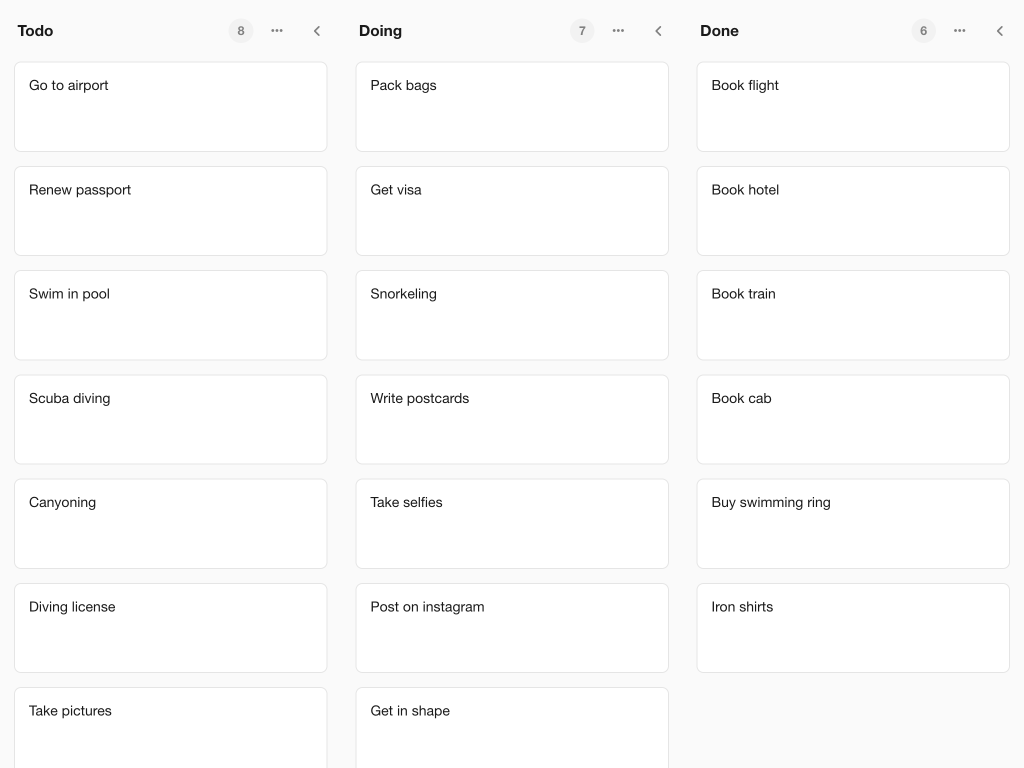Open the Go to airport card
Viewport: 1024px width, 768px height.
coord(170,107)
